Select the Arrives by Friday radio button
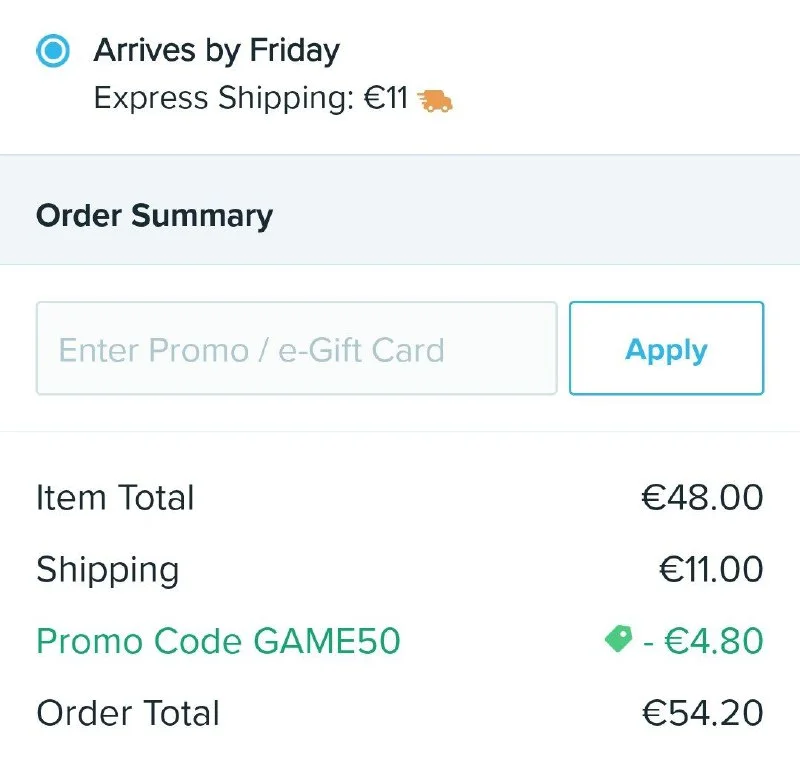Viewport: 800px width, 771px height. (x=52, y=50)
